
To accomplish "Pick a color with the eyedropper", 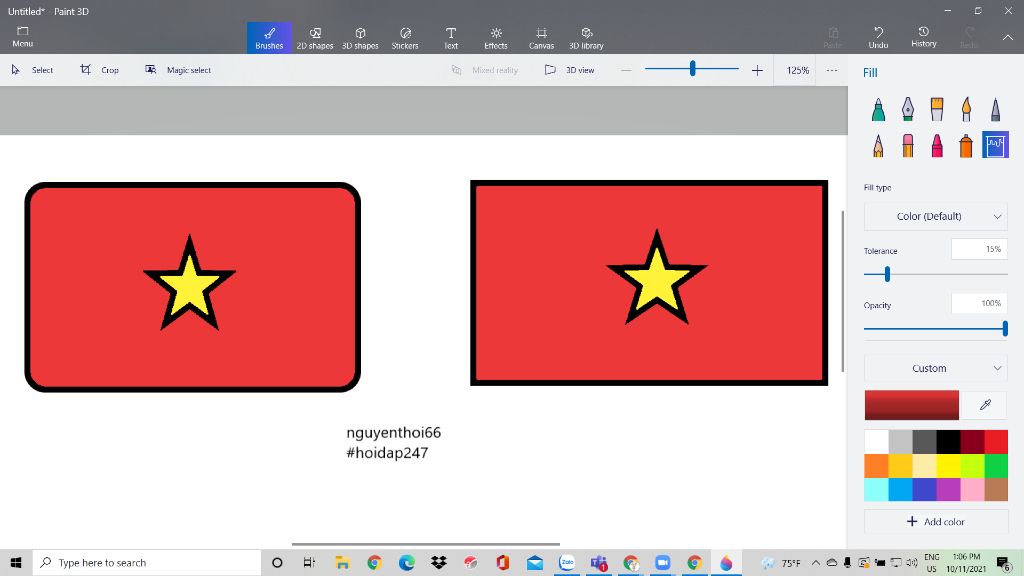I will (x=985, y=405).
